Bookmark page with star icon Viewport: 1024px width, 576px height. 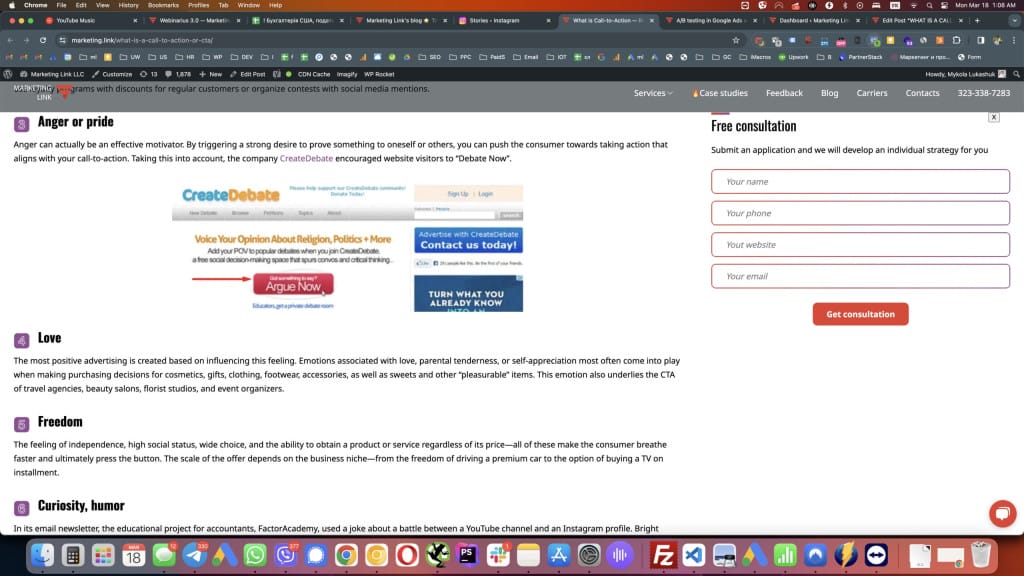click(736, 40)
